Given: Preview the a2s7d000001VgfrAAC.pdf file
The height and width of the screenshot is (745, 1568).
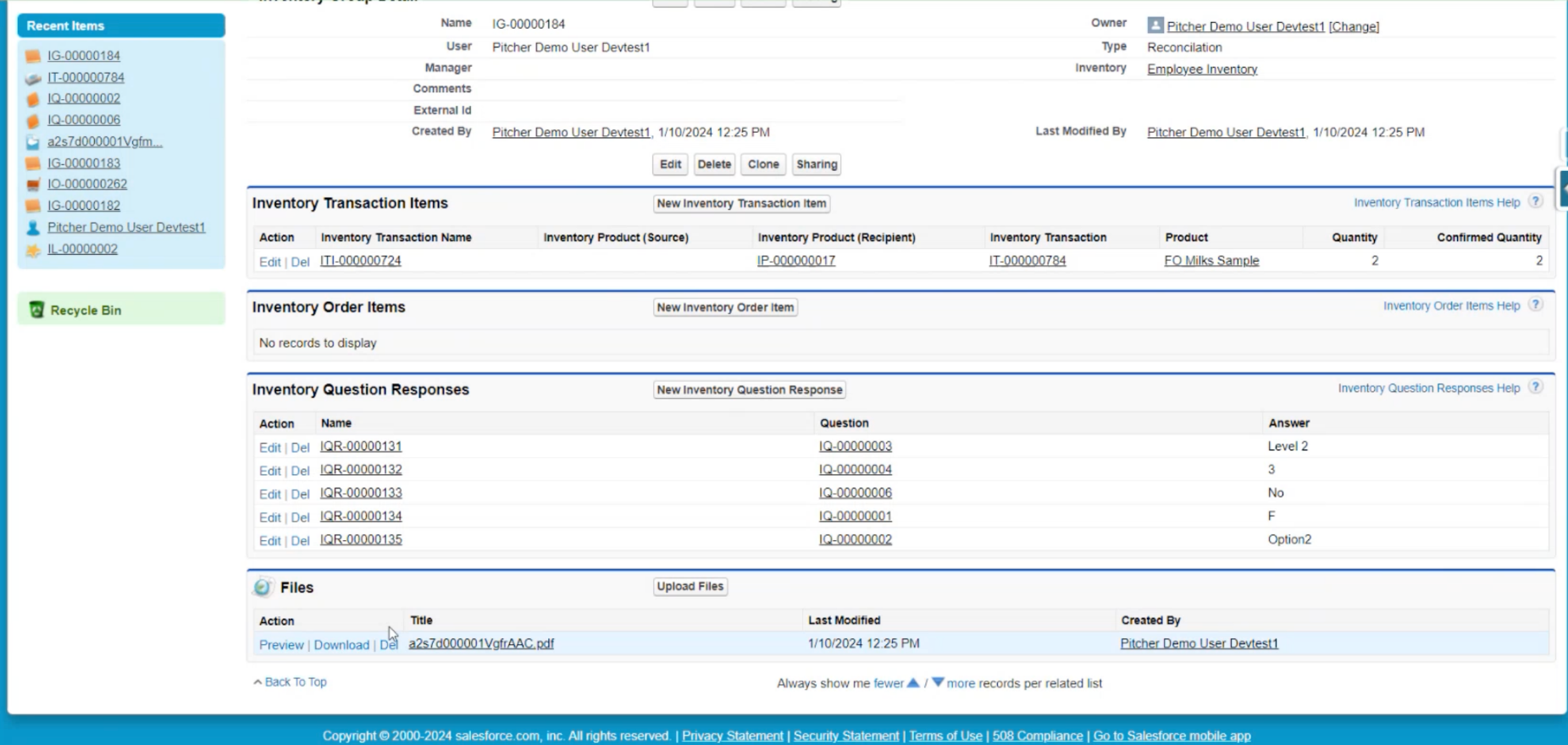Looking at the screenshot, I should pos(280,645).
